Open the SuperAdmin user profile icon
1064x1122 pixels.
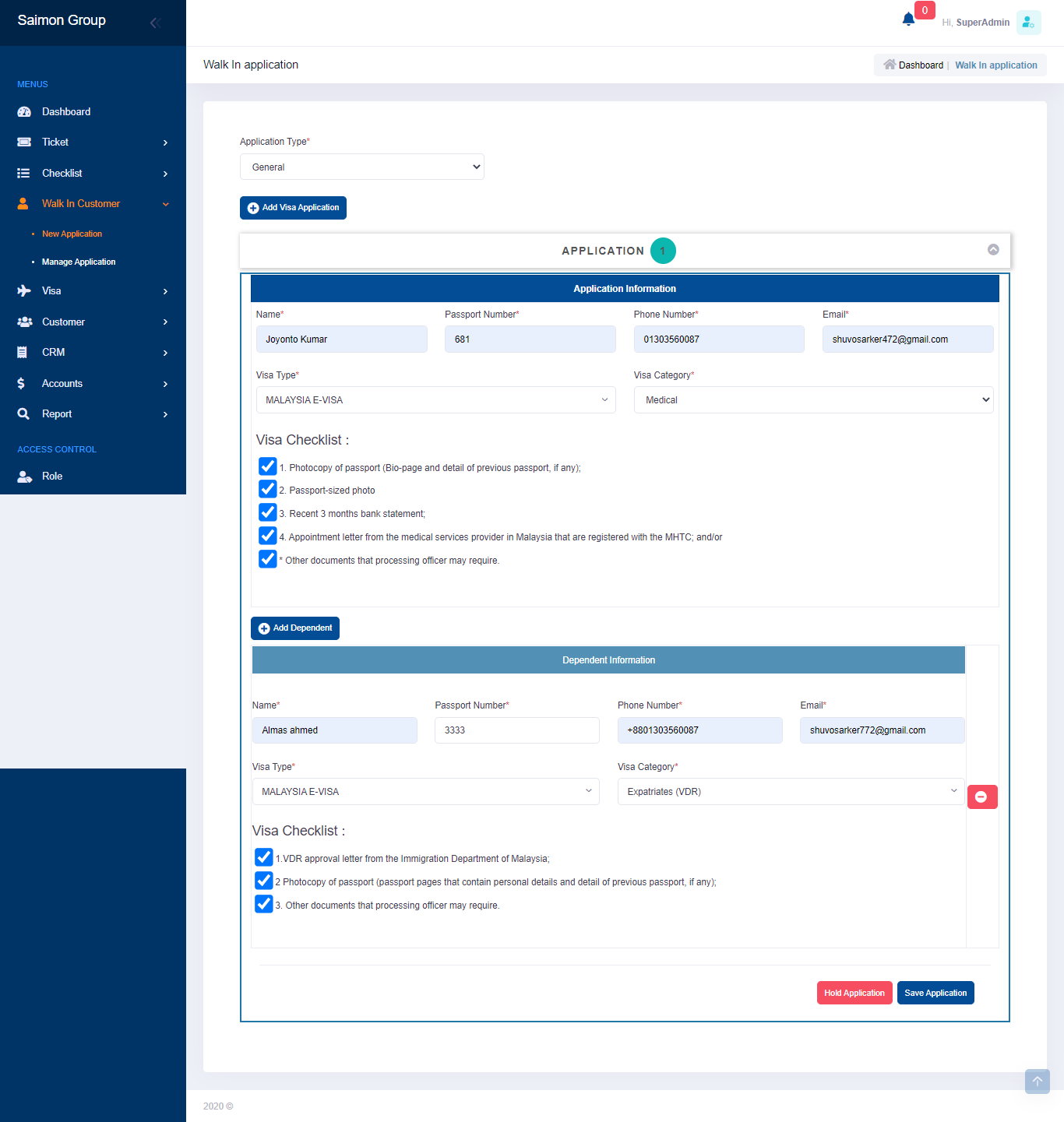1028,23
